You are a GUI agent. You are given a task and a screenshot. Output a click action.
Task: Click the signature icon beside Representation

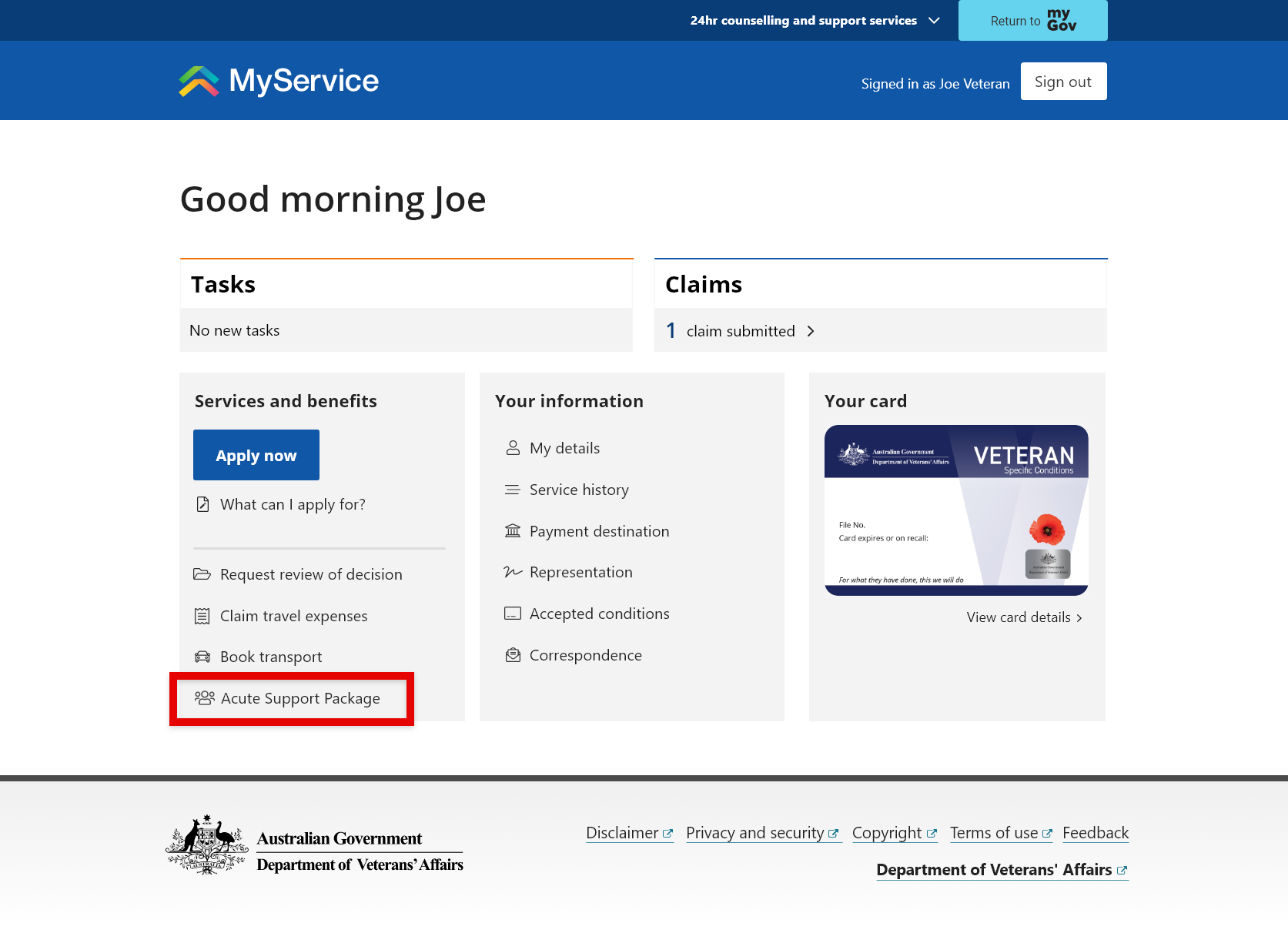513,572
